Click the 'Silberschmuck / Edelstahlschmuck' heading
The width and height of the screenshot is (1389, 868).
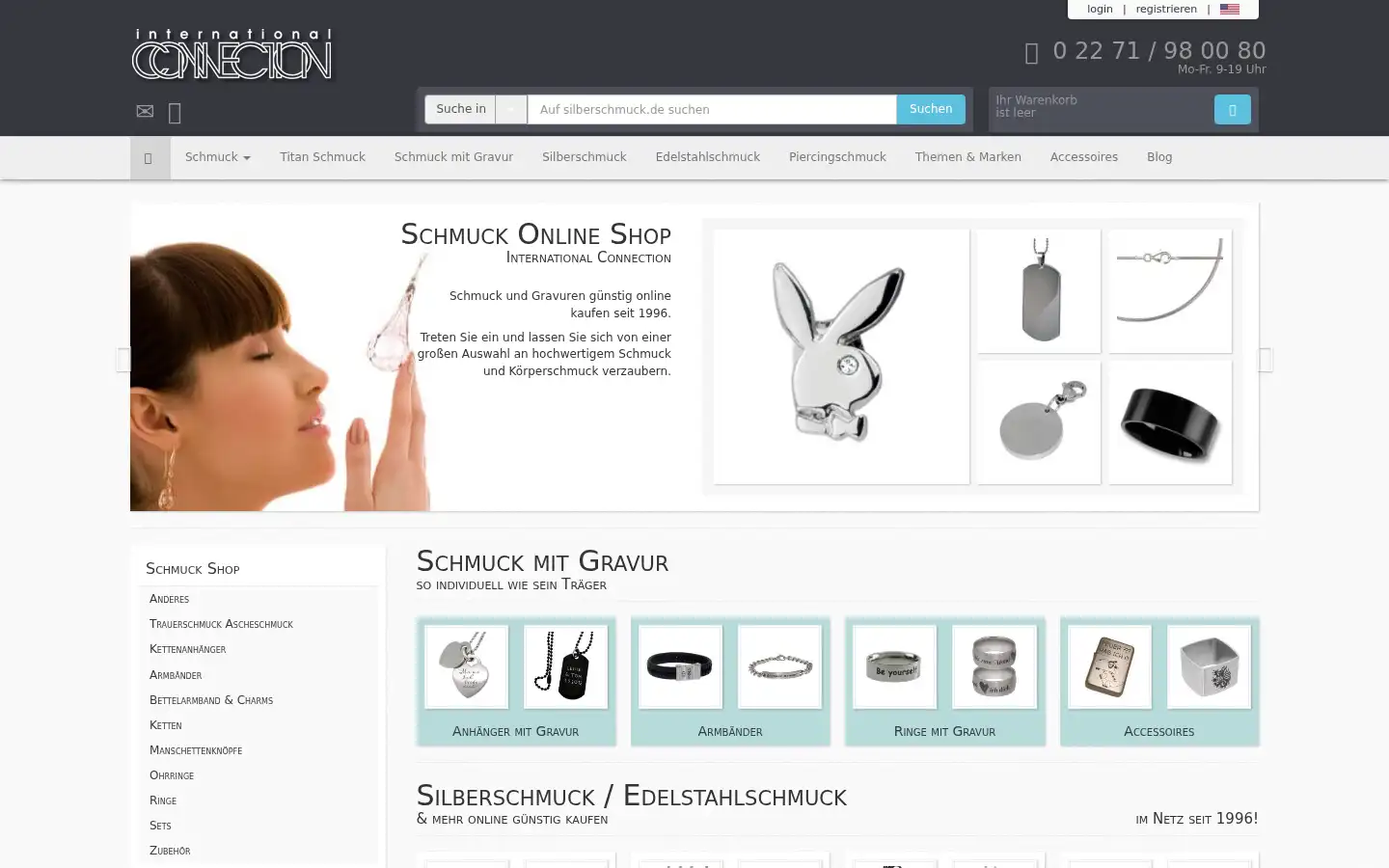point(631,796)
